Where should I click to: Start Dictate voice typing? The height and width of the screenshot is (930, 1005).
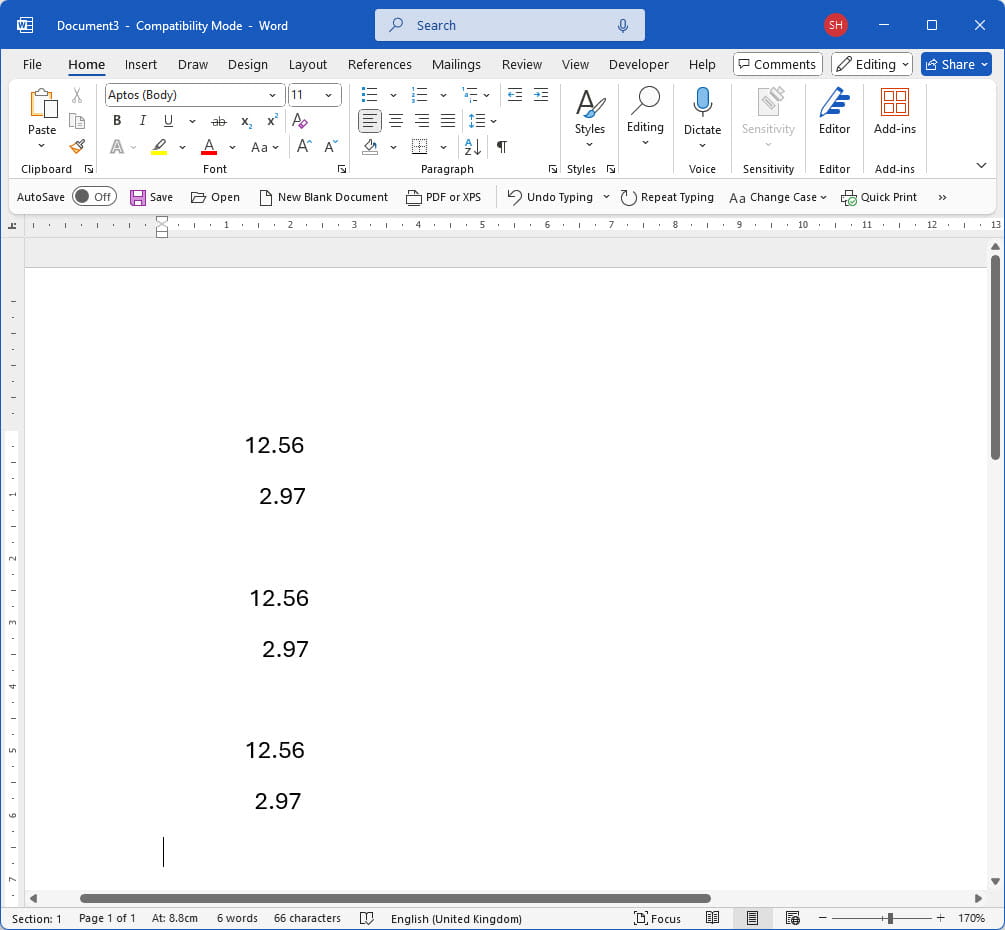(702, 110)
